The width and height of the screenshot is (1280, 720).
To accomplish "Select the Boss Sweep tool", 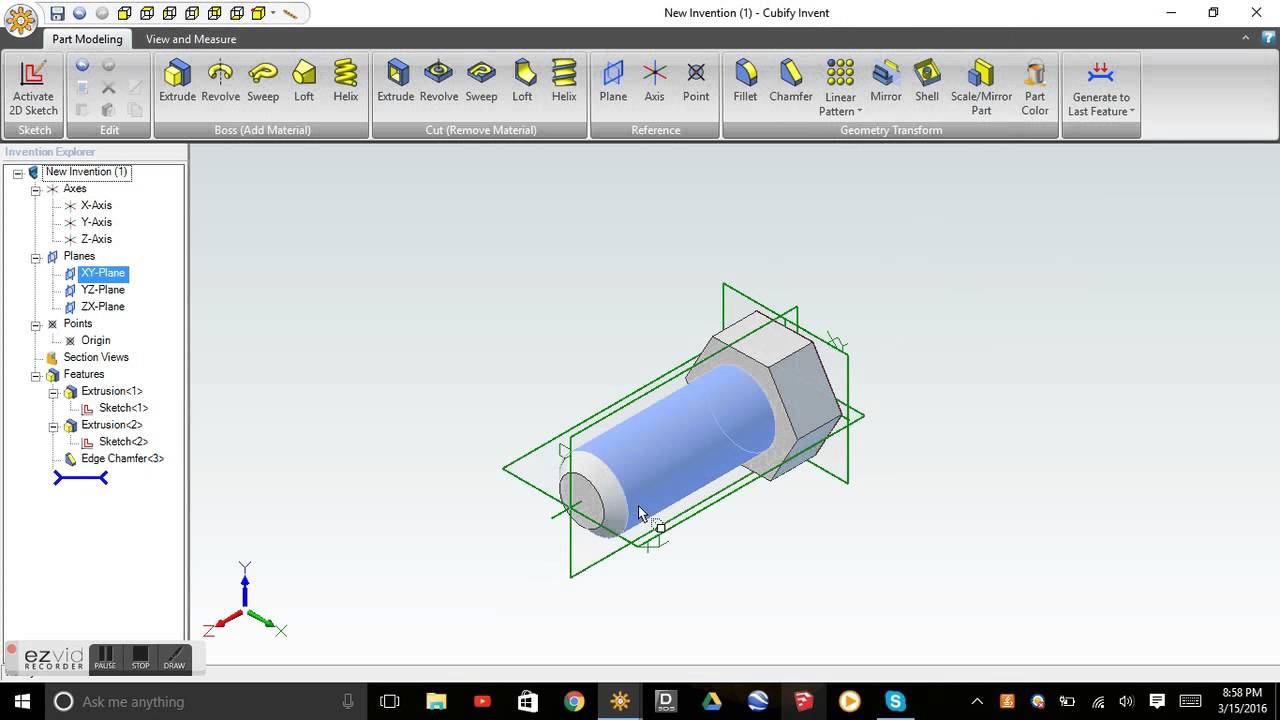I will click(263, 82).
